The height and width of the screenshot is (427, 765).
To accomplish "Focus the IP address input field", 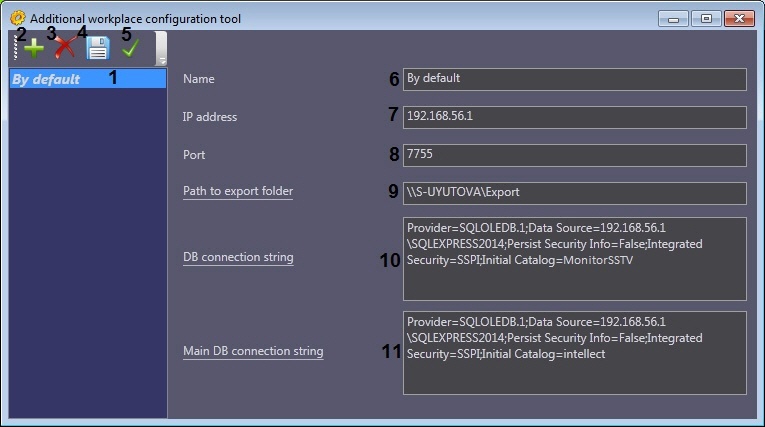I will coord(574,117).
